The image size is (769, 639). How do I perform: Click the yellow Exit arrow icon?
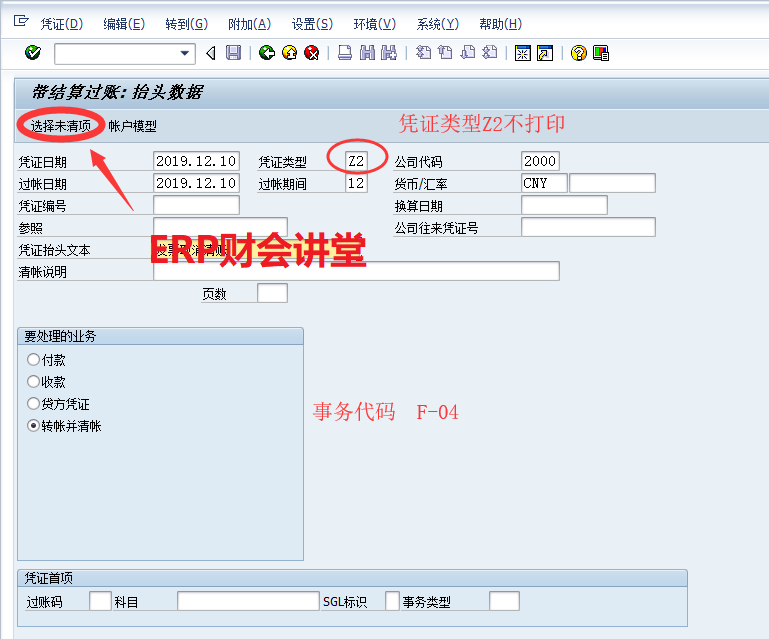click(x=289, y=53)
